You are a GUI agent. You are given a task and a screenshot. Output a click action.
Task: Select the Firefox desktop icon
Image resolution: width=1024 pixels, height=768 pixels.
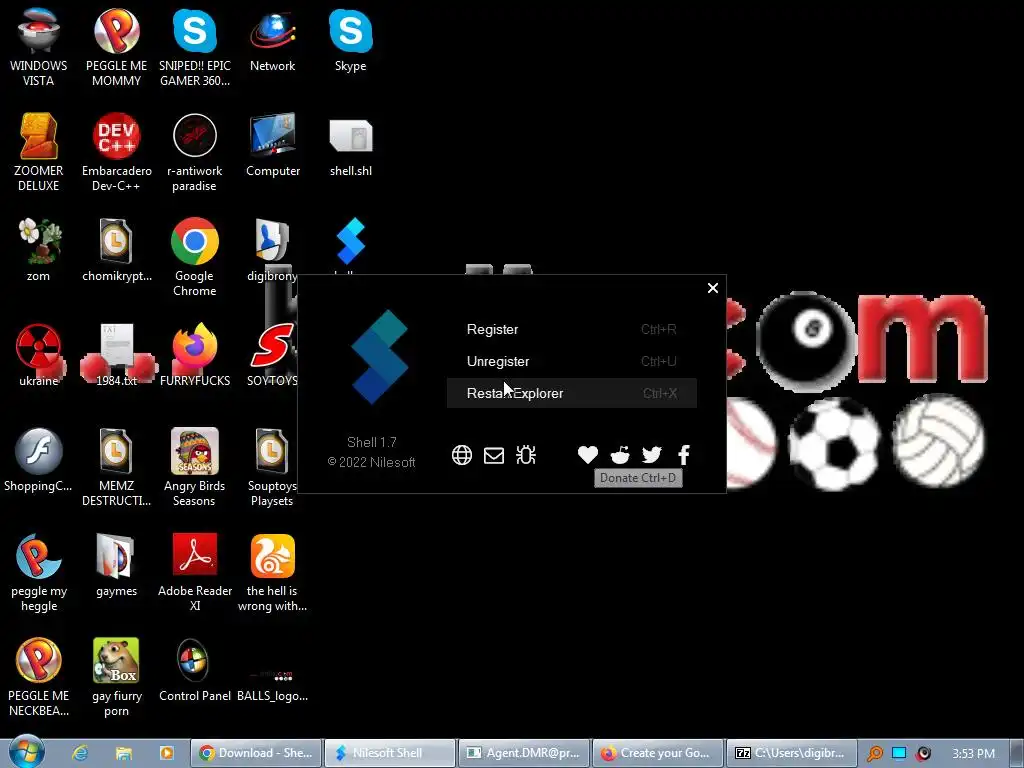point(195,355)
